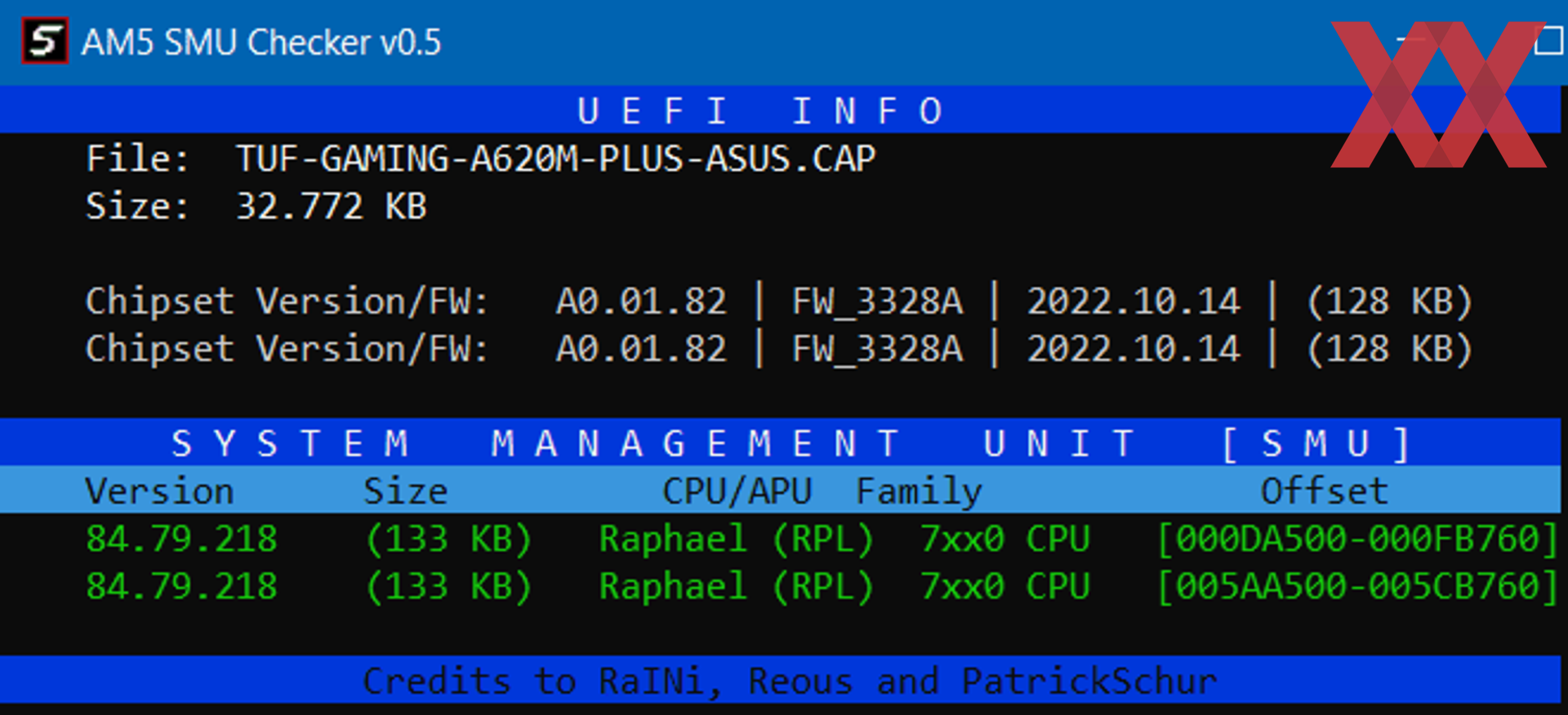
Task: Click '7xx0 CPU' in the 000DA500 offset row
Action: pyautogui.click(x=1005, y=538)
